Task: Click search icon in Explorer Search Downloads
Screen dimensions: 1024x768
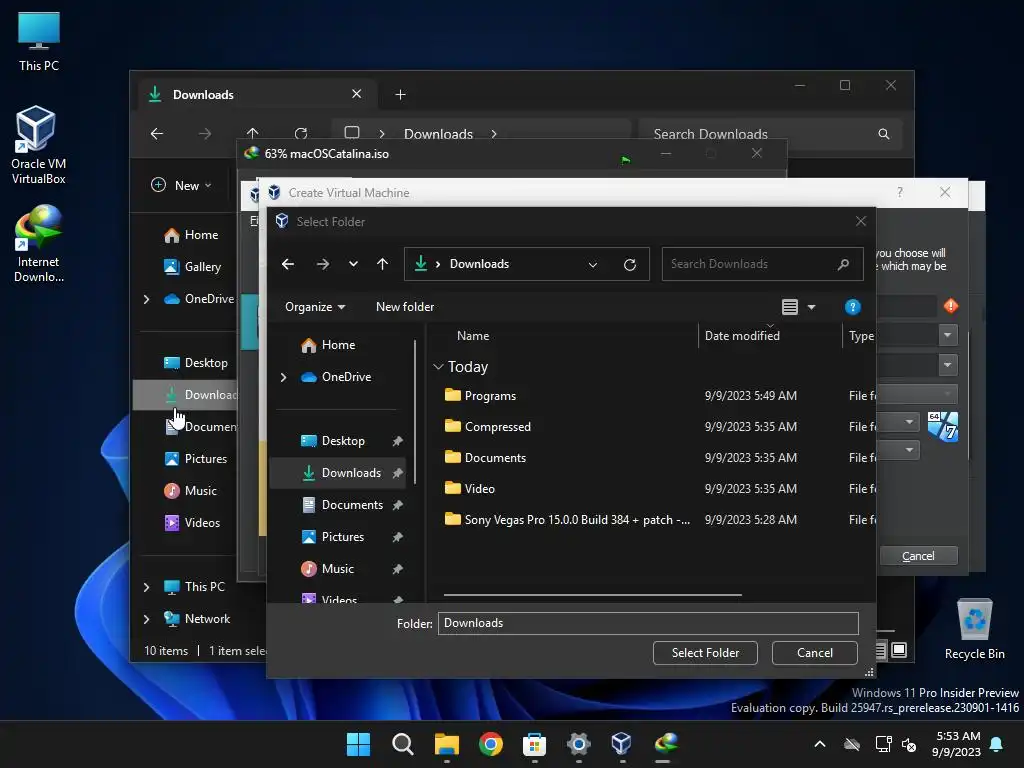Action: click(884, 134)
